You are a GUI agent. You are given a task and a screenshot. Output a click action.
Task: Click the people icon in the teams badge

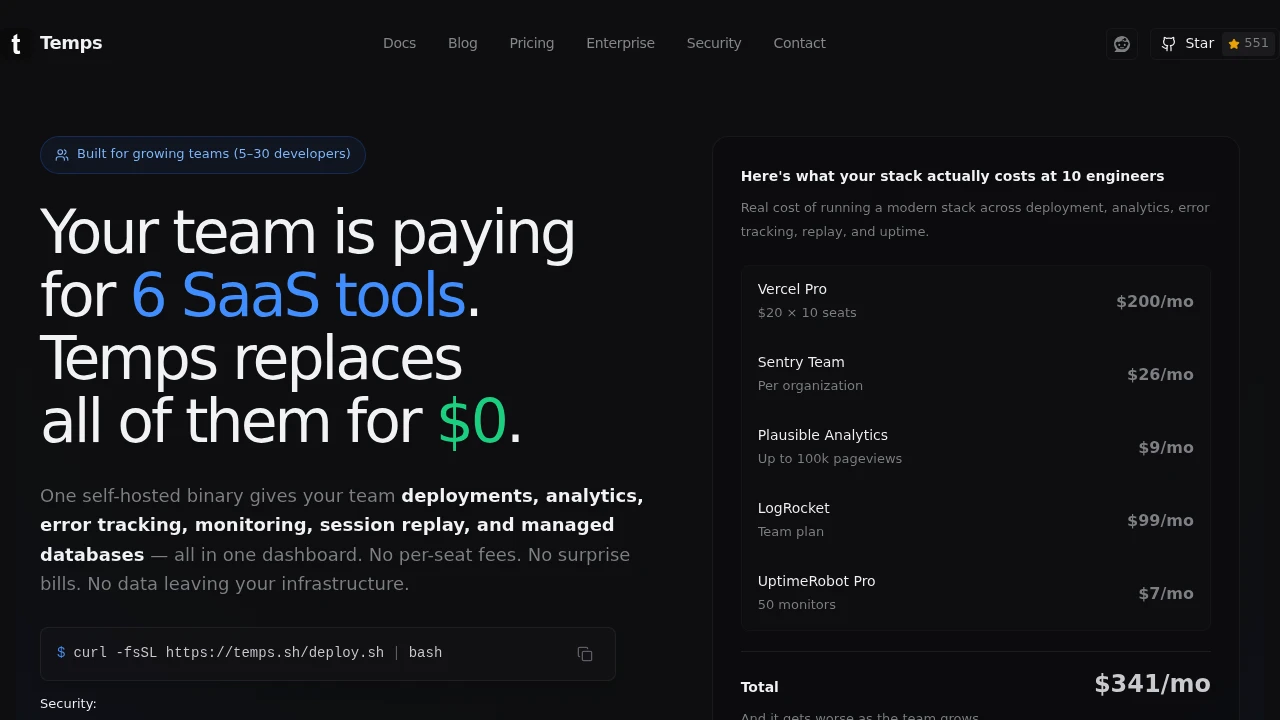(x=62, y=155)
